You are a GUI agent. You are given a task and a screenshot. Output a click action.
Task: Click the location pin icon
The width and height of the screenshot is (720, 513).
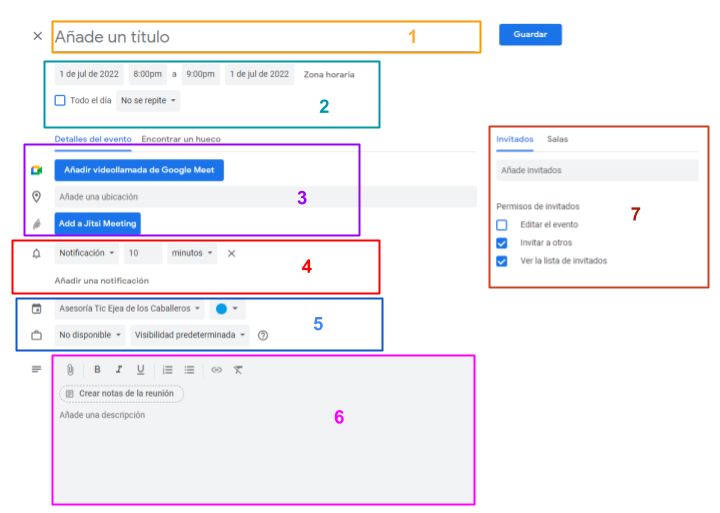36,197
